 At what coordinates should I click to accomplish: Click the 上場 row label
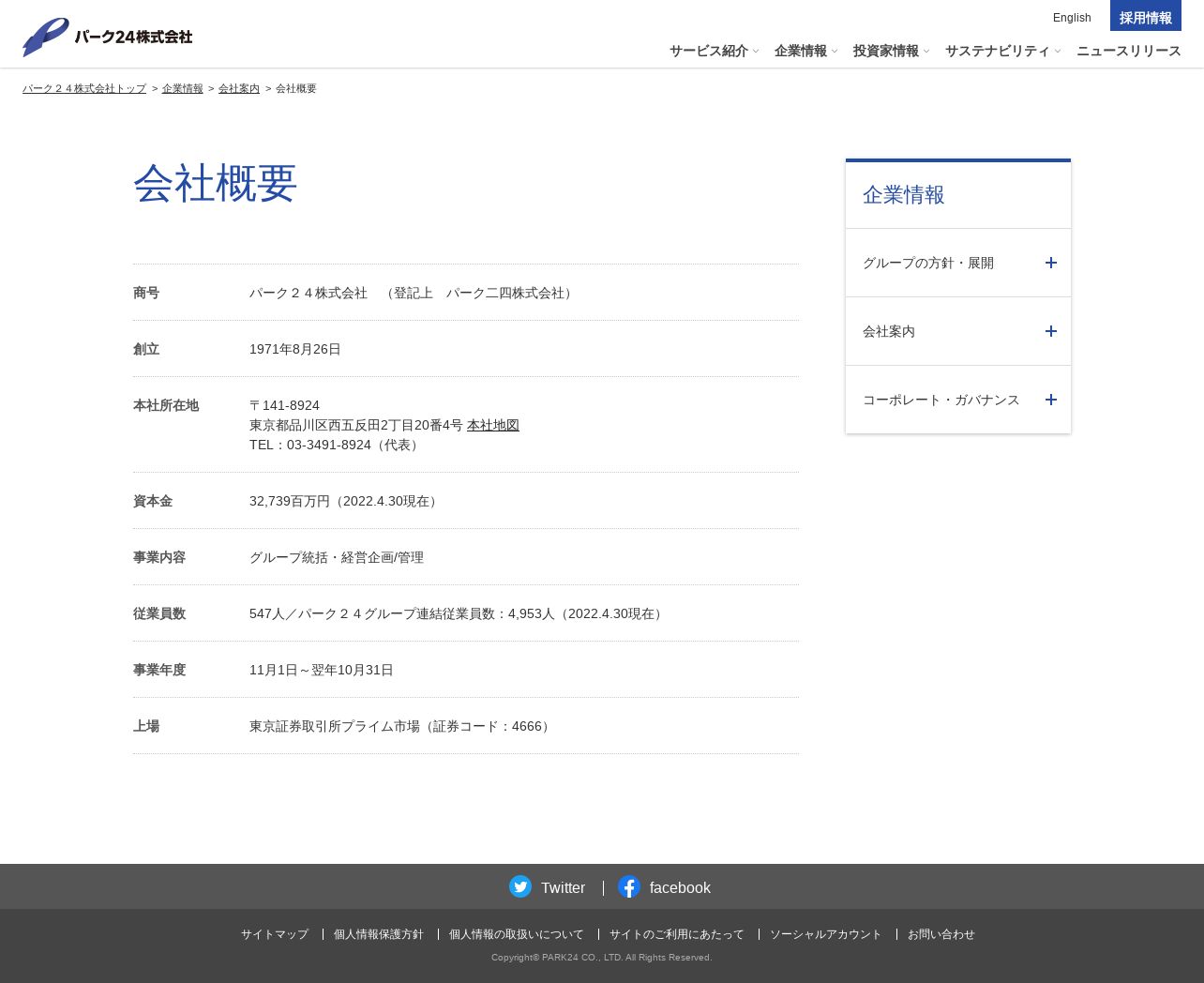(146, 726)
